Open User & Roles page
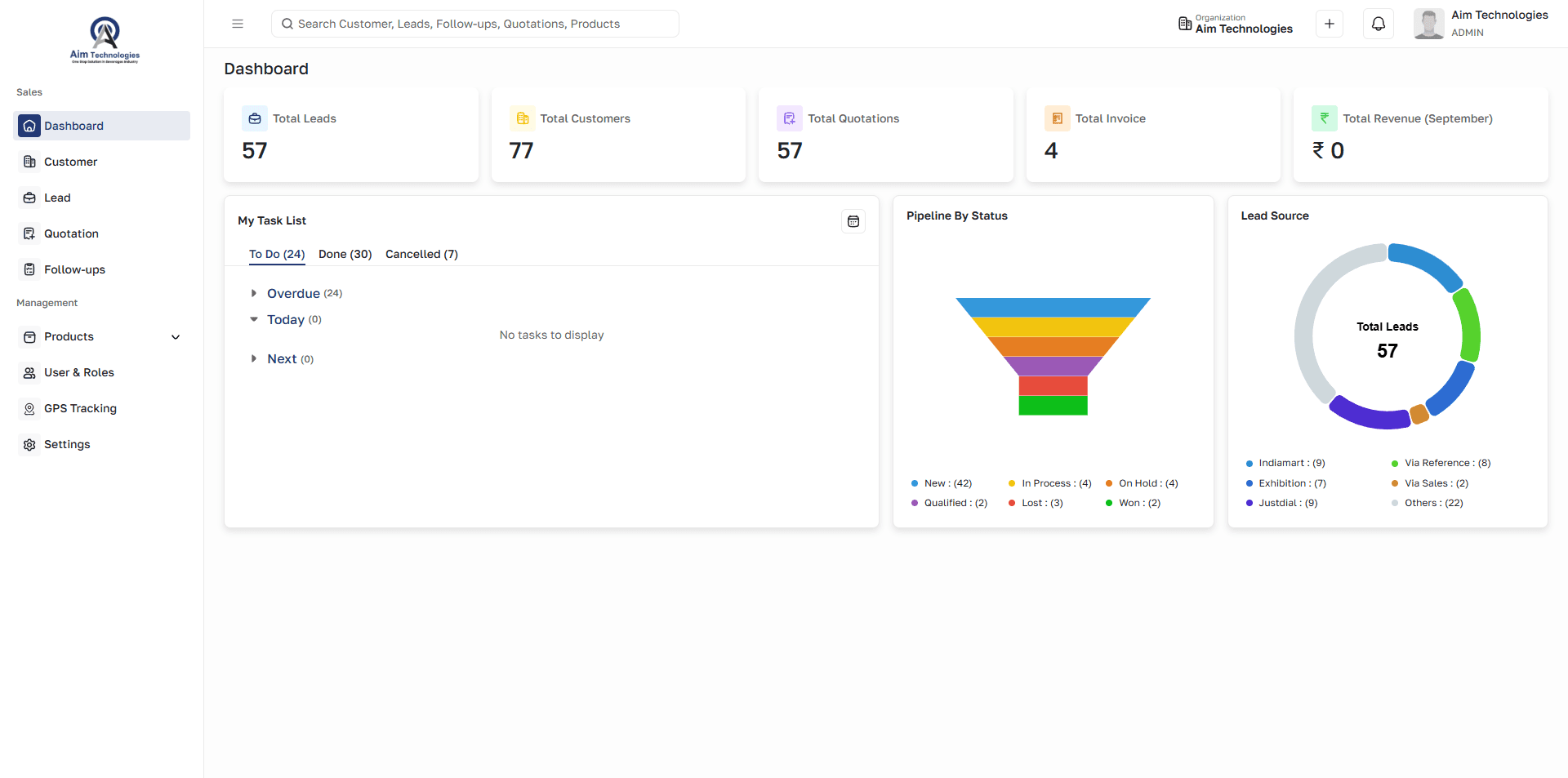 [102, 372]
